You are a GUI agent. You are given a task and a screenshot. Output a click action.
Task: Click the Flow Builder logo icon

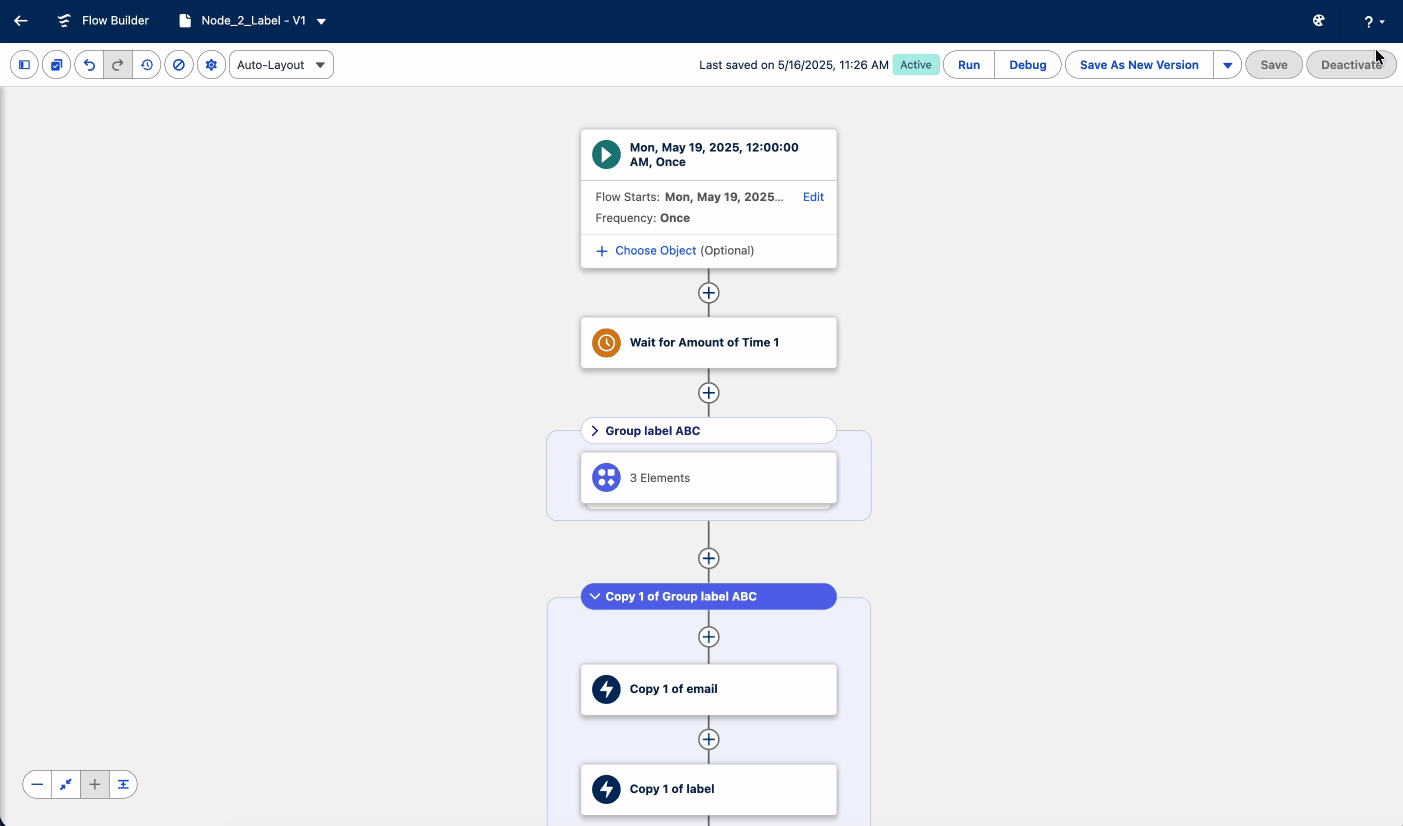click(x=65, y=21)
